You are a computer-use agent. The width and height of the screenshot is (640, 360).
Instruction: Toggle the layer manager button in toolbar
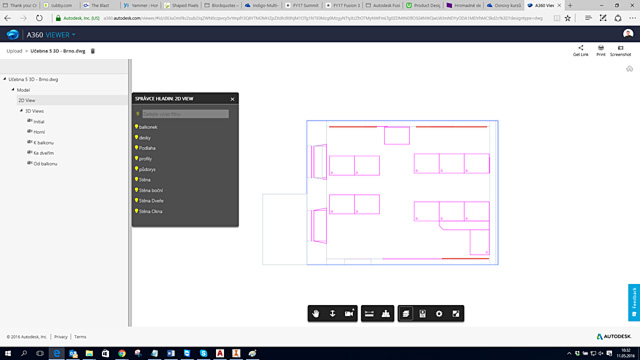tap(406, 313)
